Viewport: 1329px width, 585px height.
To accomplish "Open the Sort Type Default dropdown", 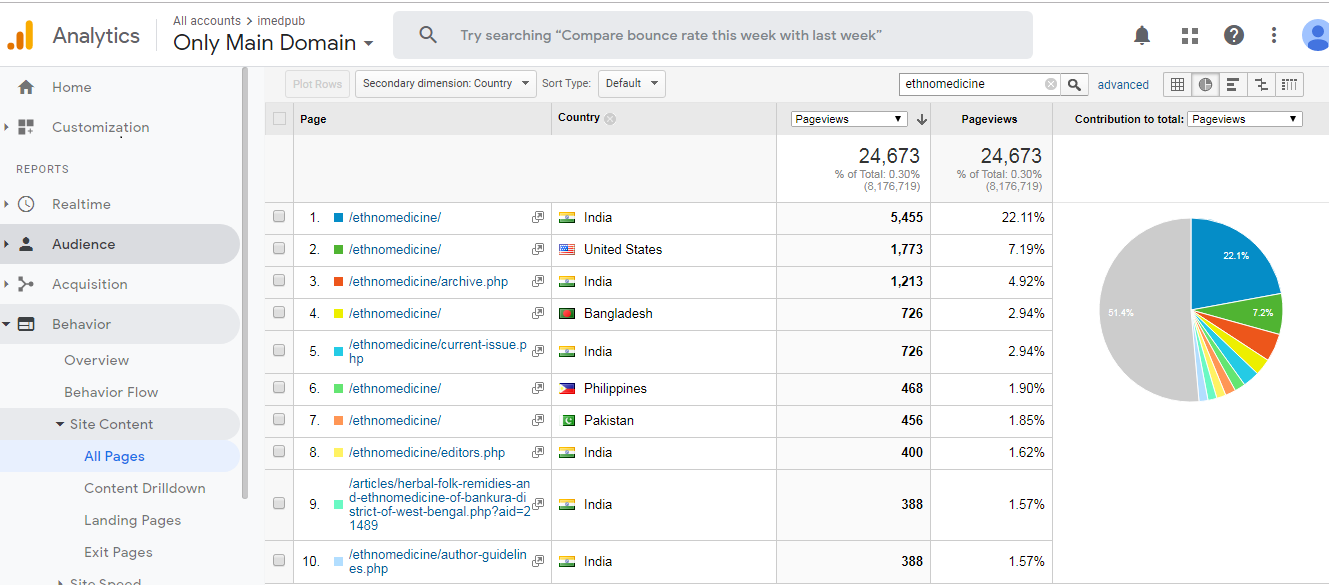I will (x=632, y=84).
